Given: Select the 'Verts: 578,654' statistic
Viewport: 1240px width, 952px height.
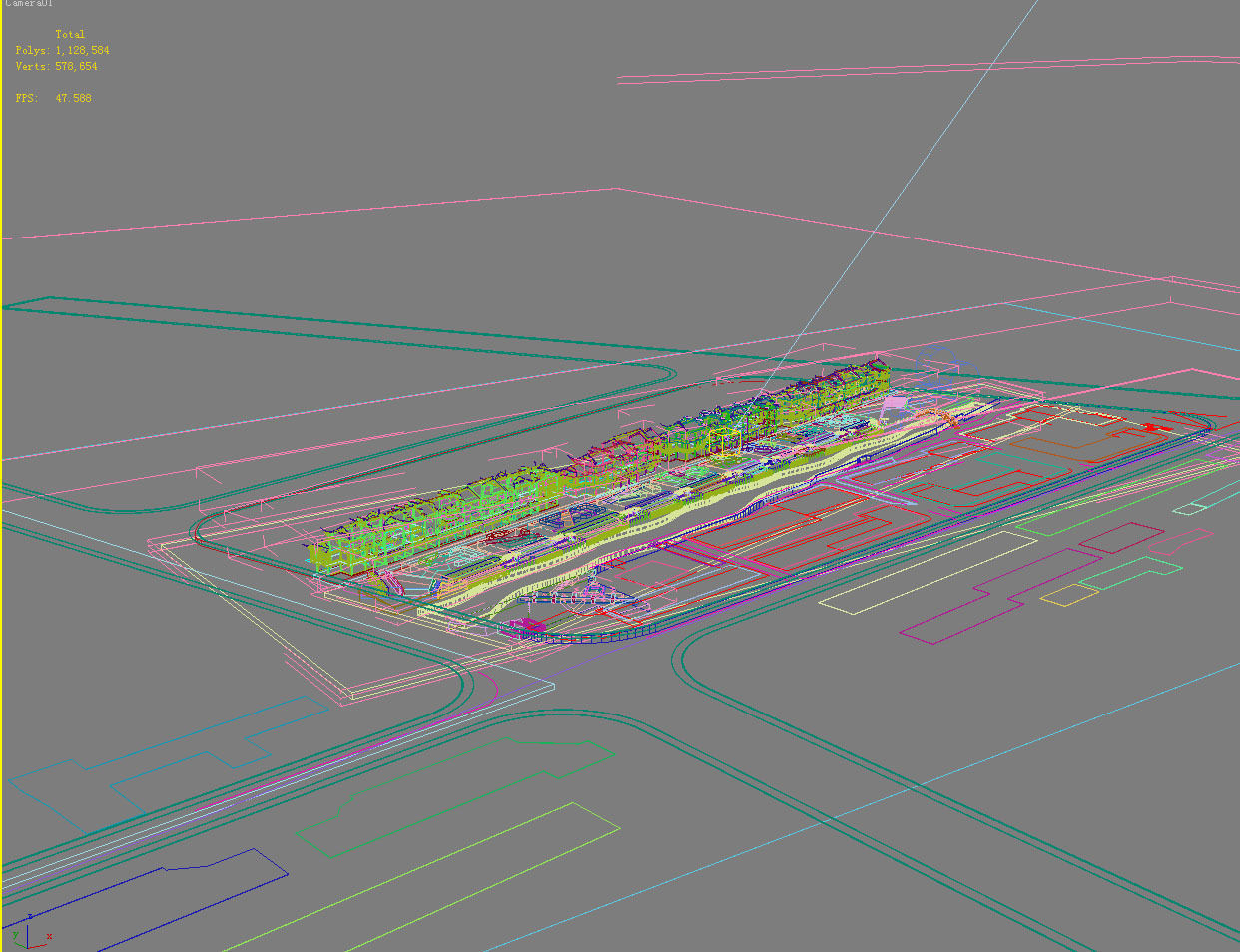Looking at the screenshot, I should [x=56, y=66].
